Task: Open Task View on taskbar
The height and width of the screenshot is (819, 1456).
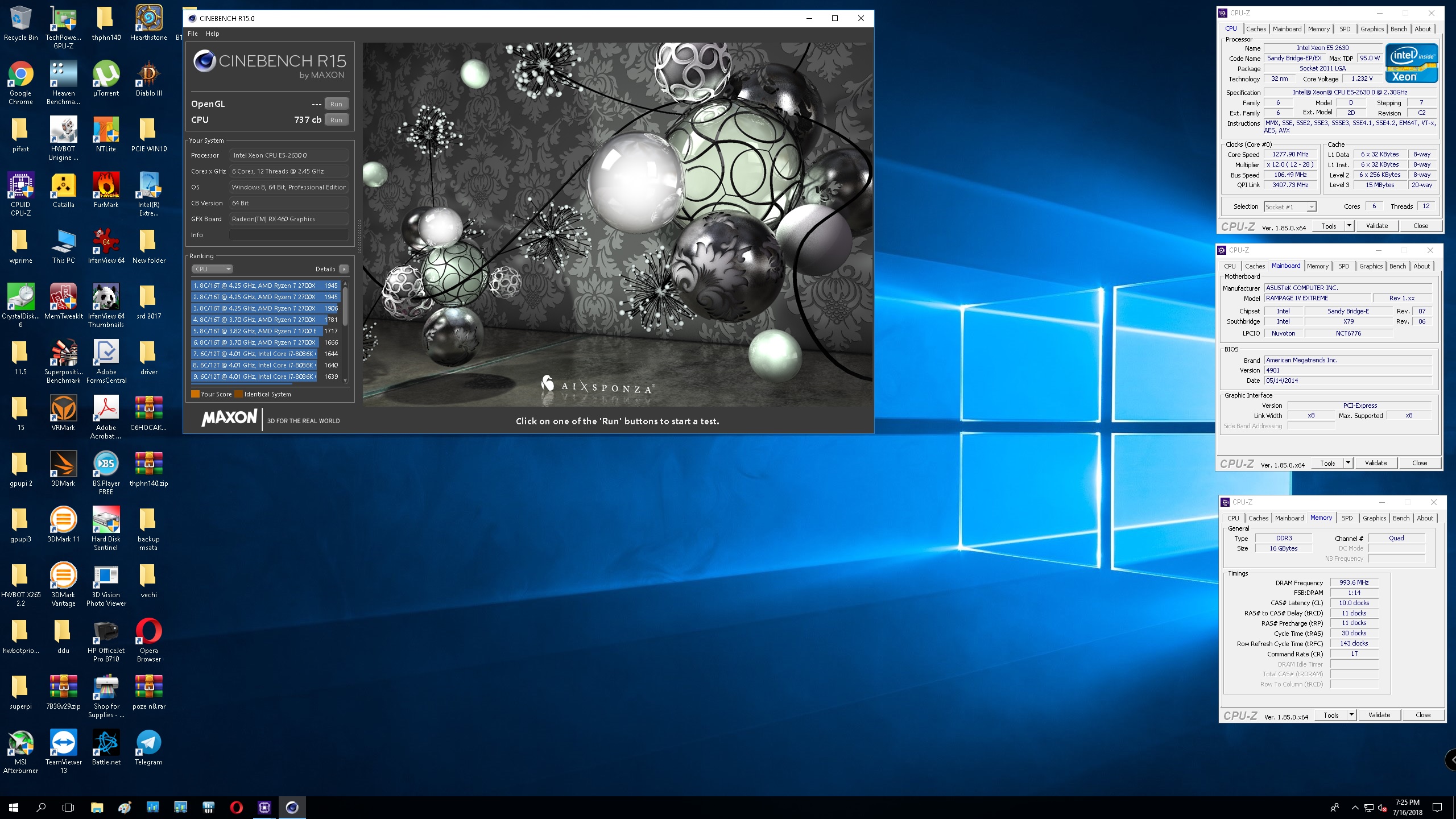Action: pos(68,807)
